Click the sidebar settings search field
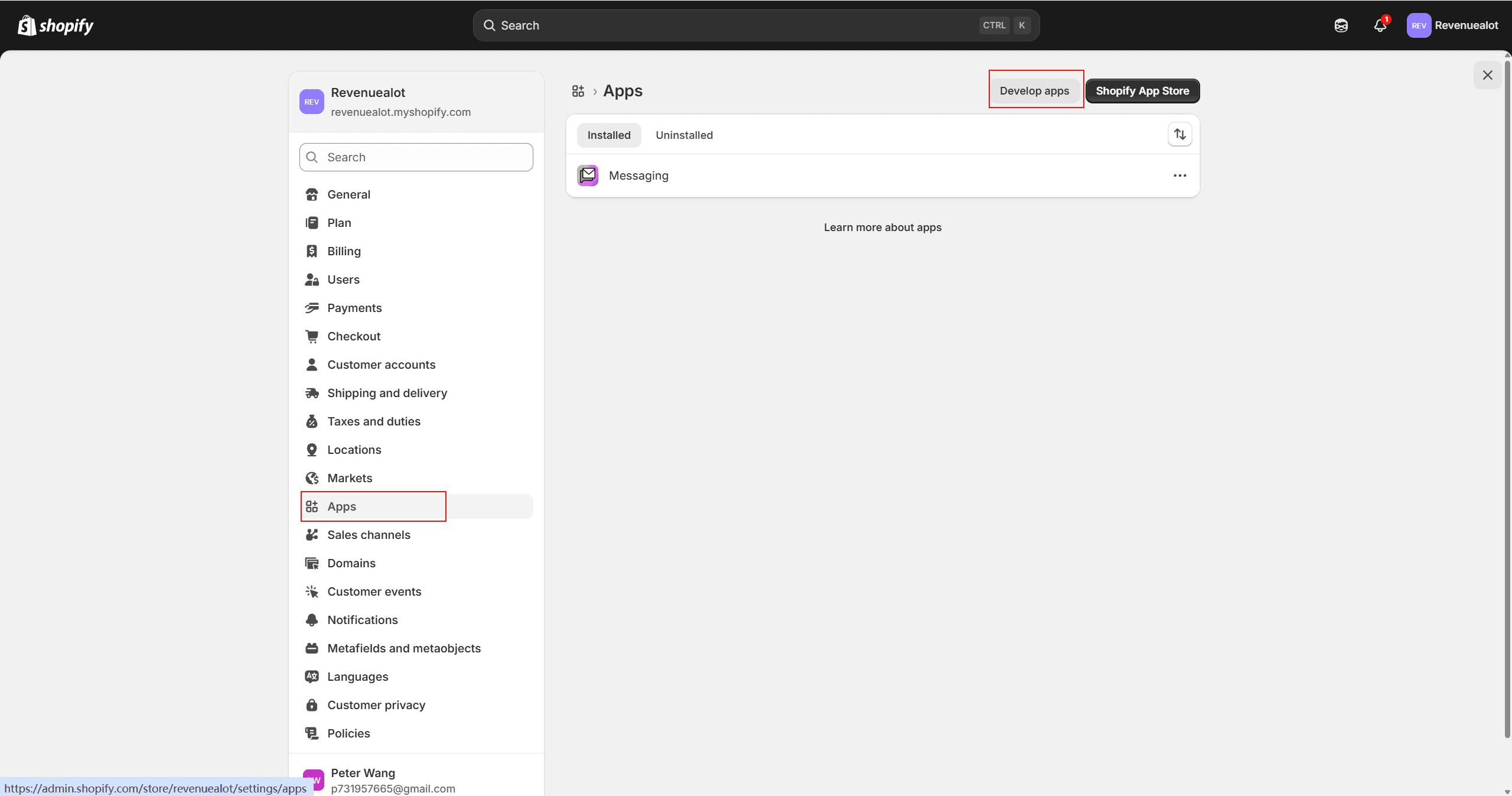The height and width of the screenshot is (796, 1512). pyautogui.click(x=416, y=157)
